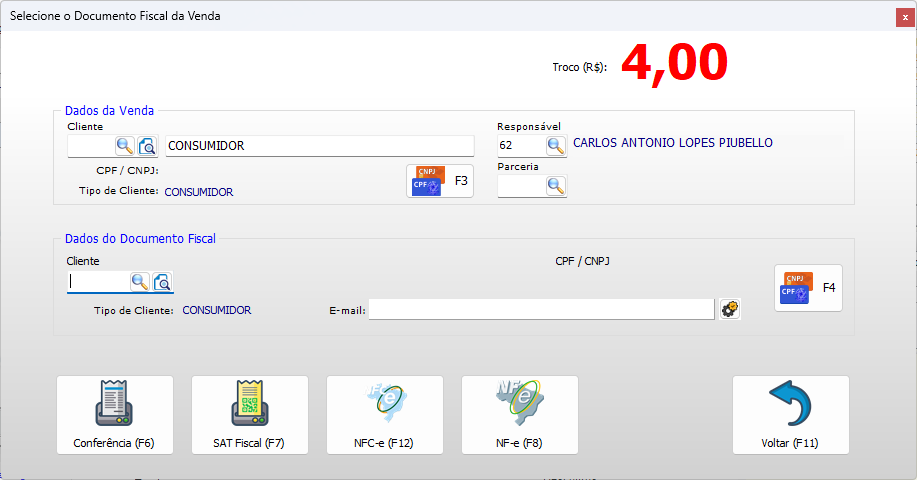Print Conferência (F6) receipt
The image size is (917, 480).
[115, 415]
